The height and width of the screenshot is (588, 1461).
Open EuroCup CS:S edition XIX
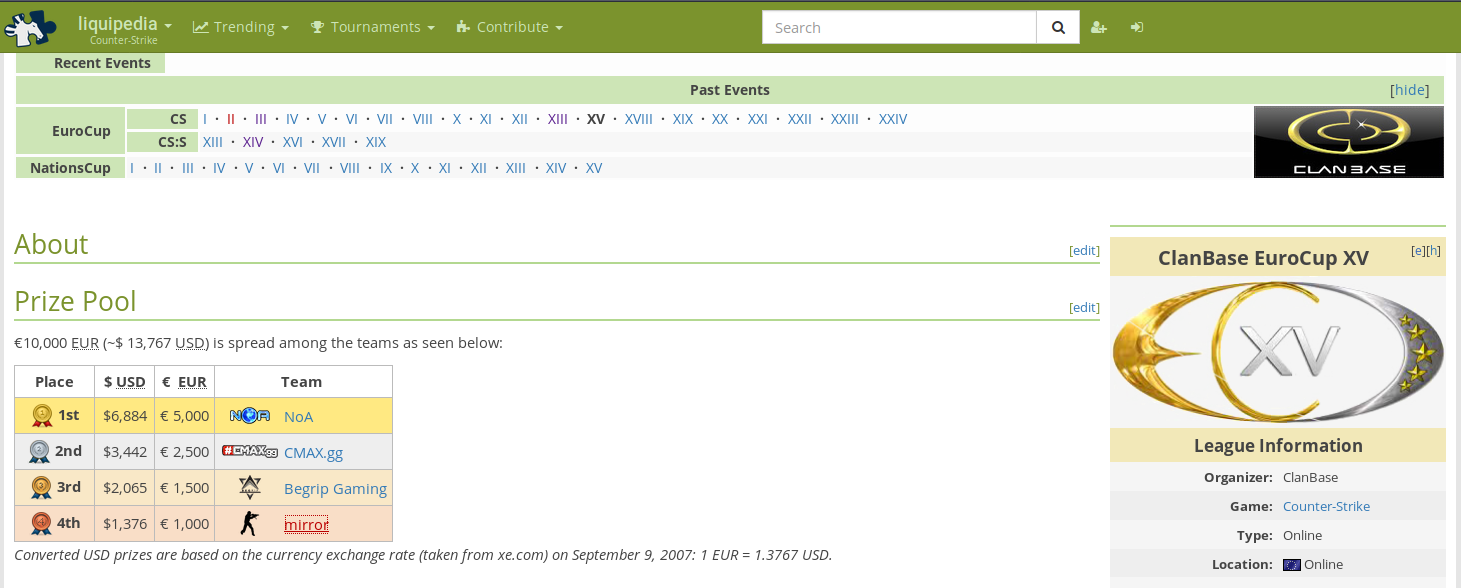point(375,142)
